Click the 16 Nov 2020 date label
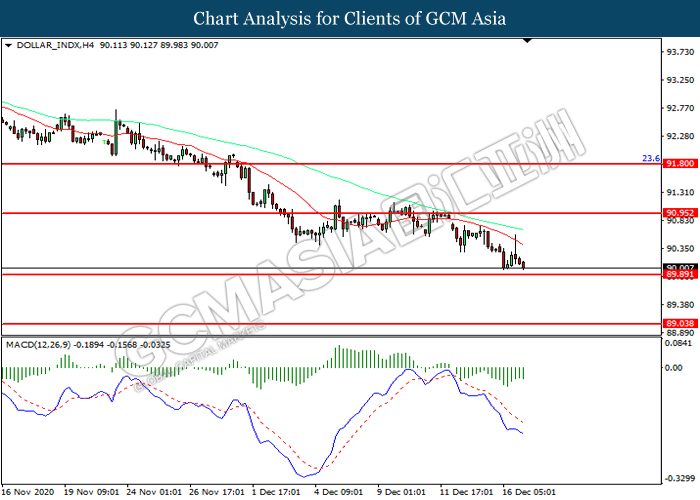 29,492
